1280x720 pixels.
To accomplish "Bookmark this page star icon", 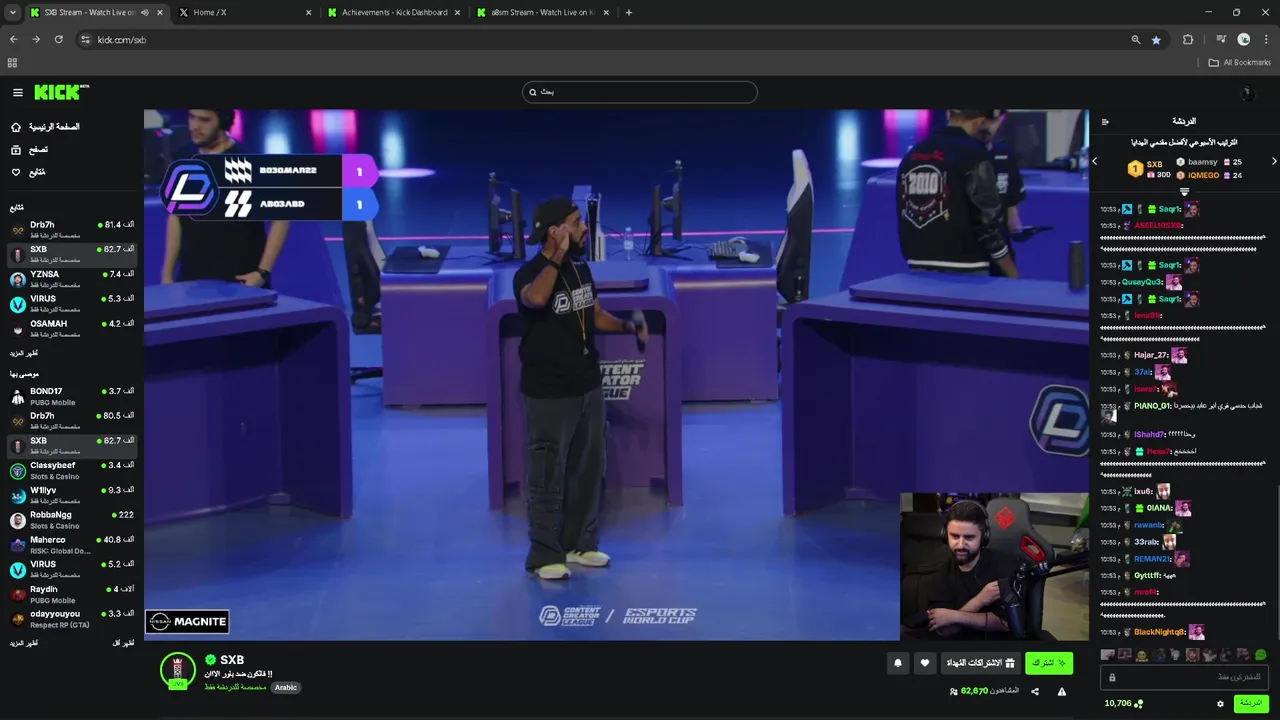I will tap(1156, 40).
